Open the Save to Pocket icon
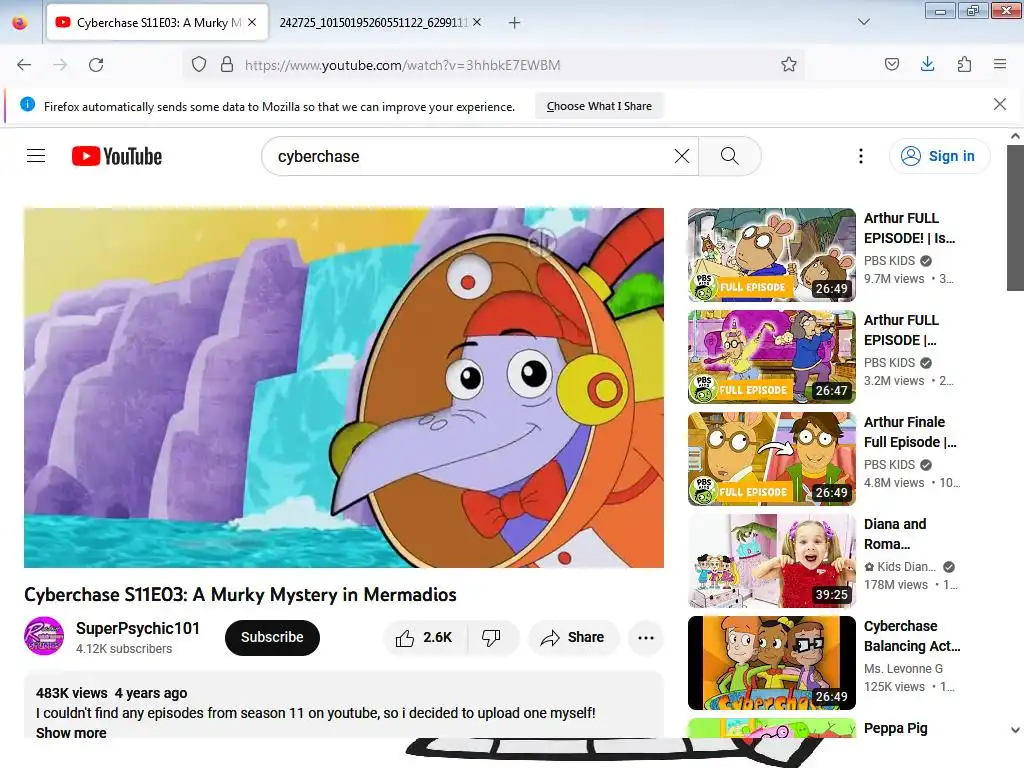Screen dimensions: 1024x768 point(891,65)
